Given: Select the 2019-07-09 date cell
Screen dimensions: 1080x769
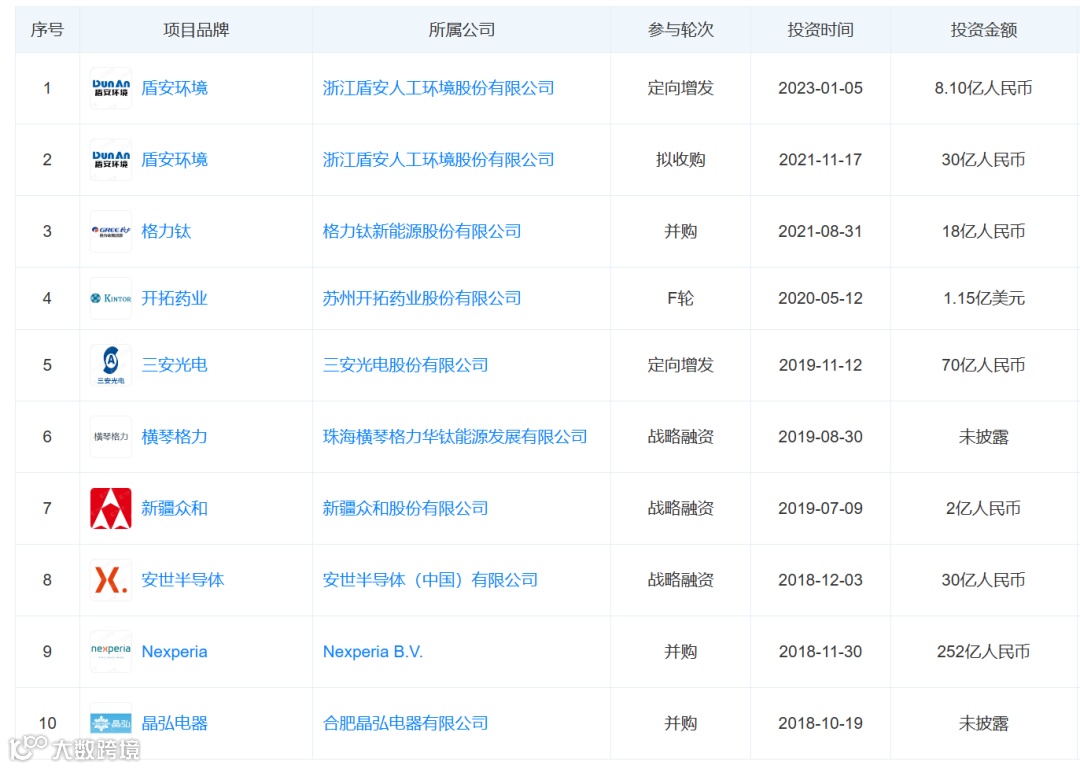Looking at the screenshot, I should coord(820,509).
